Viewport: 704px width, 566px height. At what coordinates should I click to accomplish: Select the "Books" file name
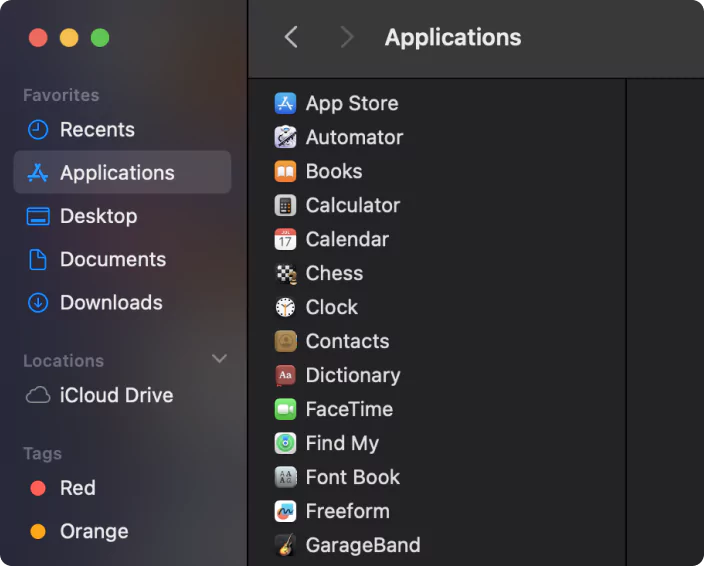(334, 171)
